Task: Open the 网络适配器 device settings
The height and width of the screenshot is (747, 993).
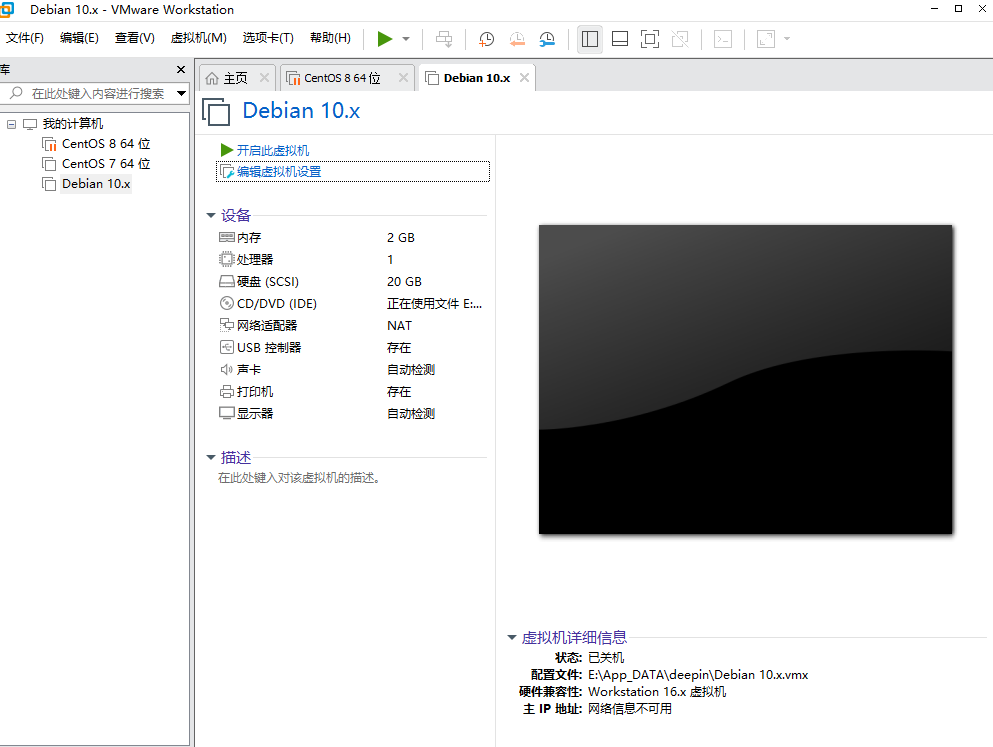Action: [267, 326]
